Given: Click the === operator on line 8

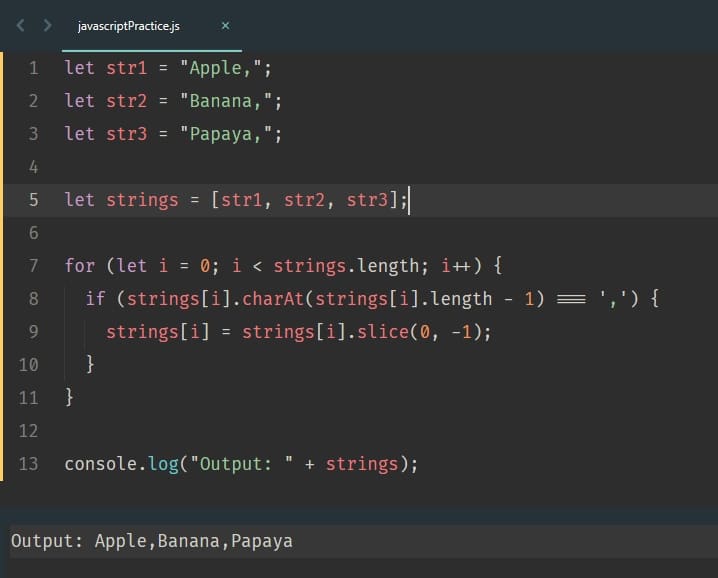Looking at the screenshot, I should click(x=571, y=299).
